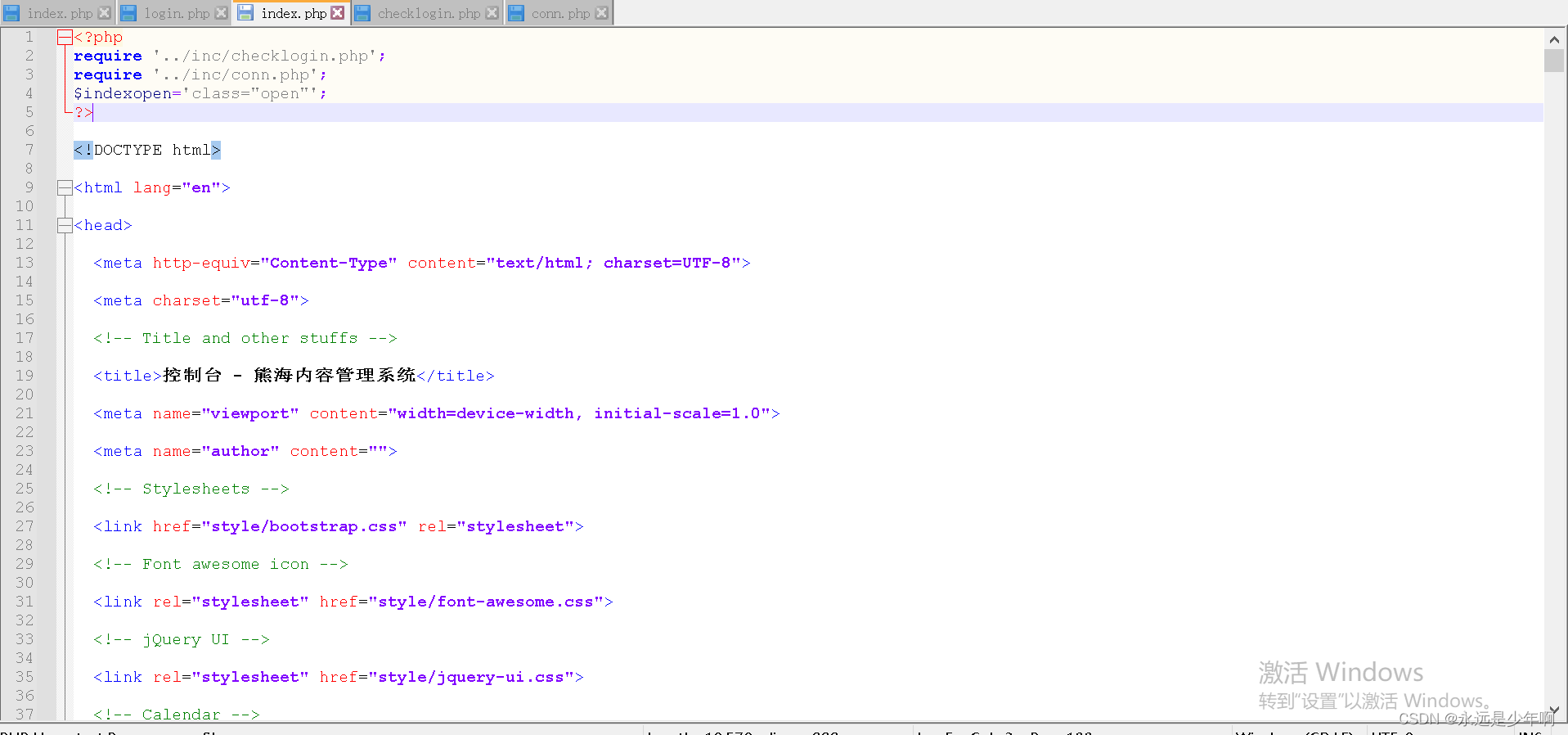Switch to the checklogin.php tab

click(429, 13)
